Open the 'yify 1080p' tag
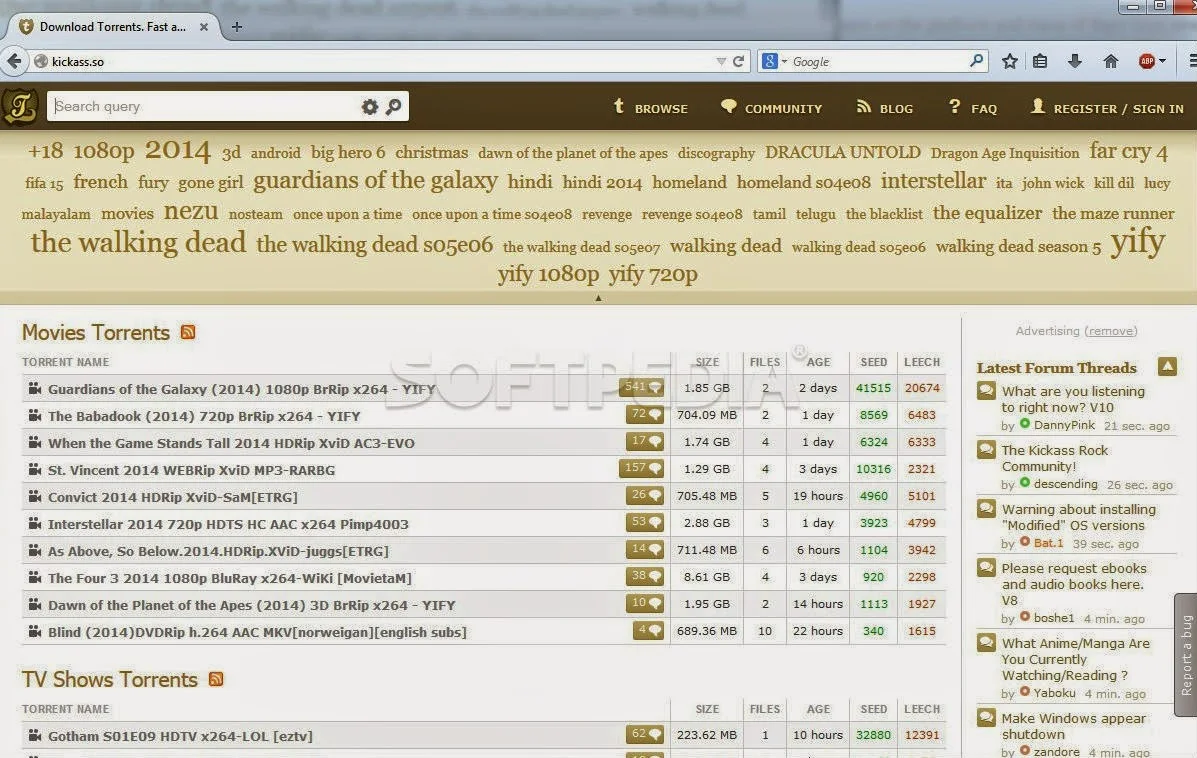 pos(548,273)
